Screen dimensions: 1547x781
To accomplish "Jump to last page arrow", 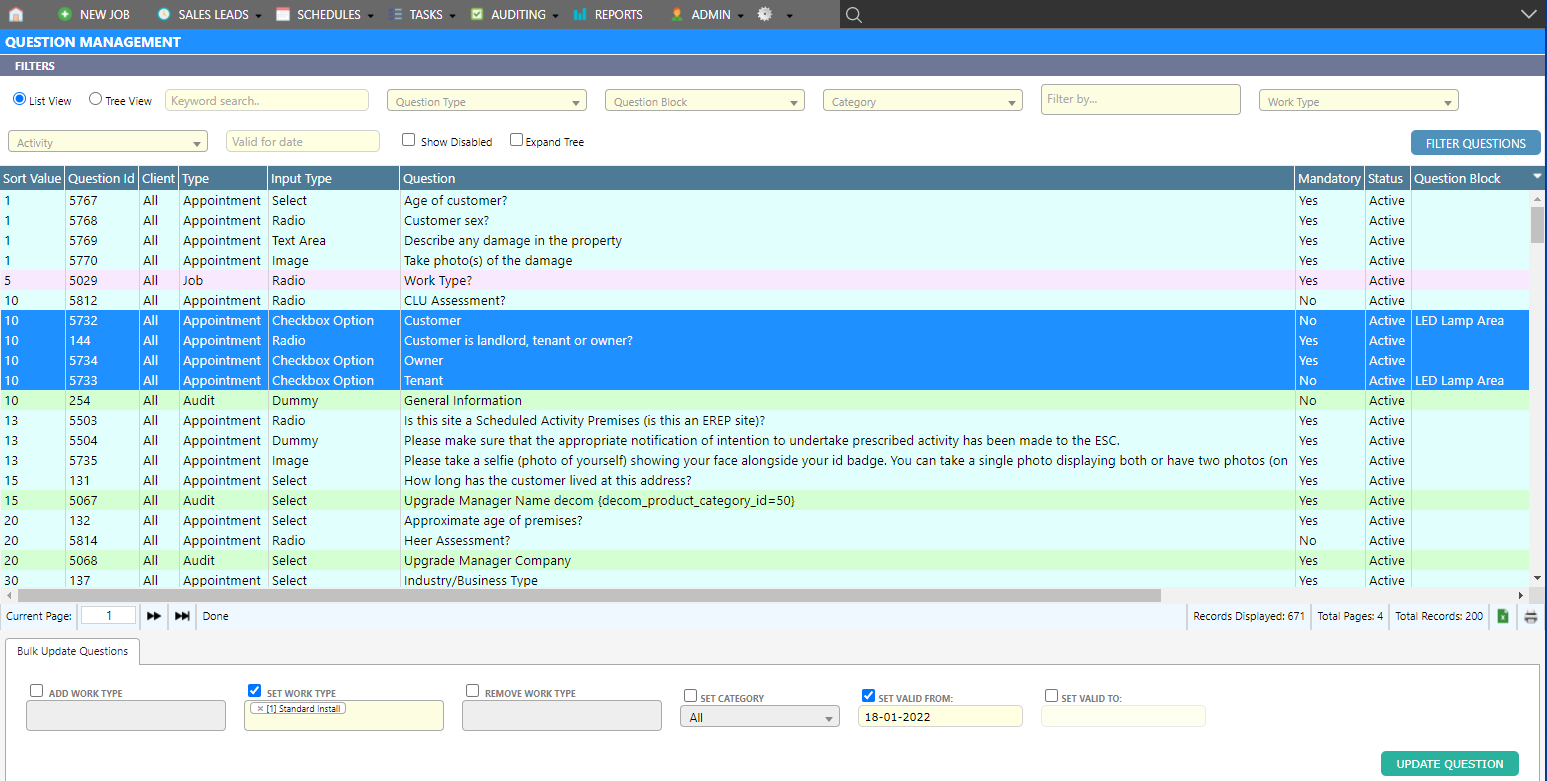I will pyautogui.click(x=182, y=616).
